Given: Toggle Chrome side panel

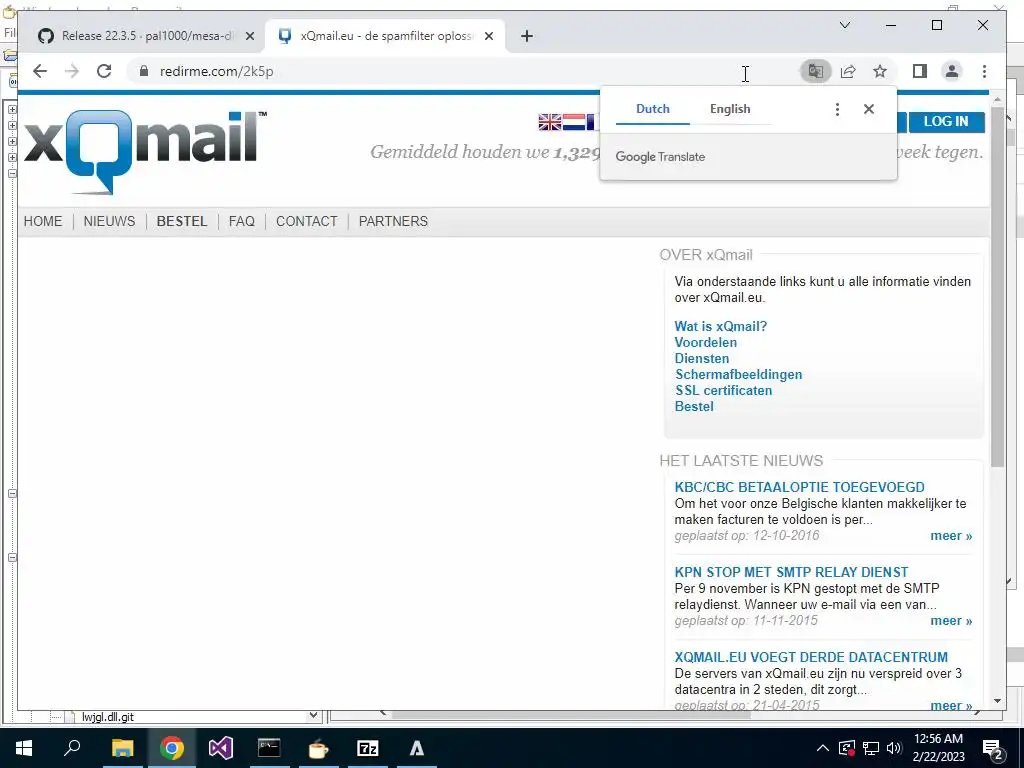Looking at the screenshot, I should pyautogui.click(x=920, y=71).
